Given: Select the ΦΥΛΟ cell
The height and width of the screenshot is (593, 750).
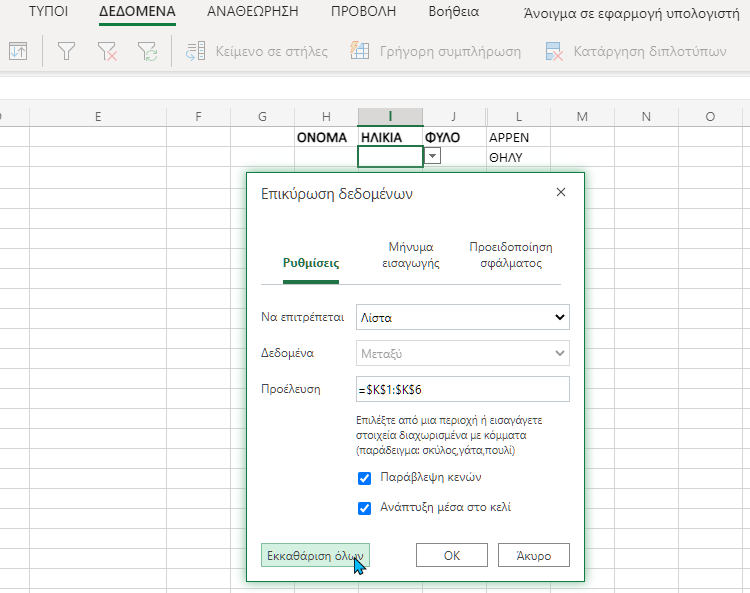Looking at the screenshot, I should (x=454, y=137).
